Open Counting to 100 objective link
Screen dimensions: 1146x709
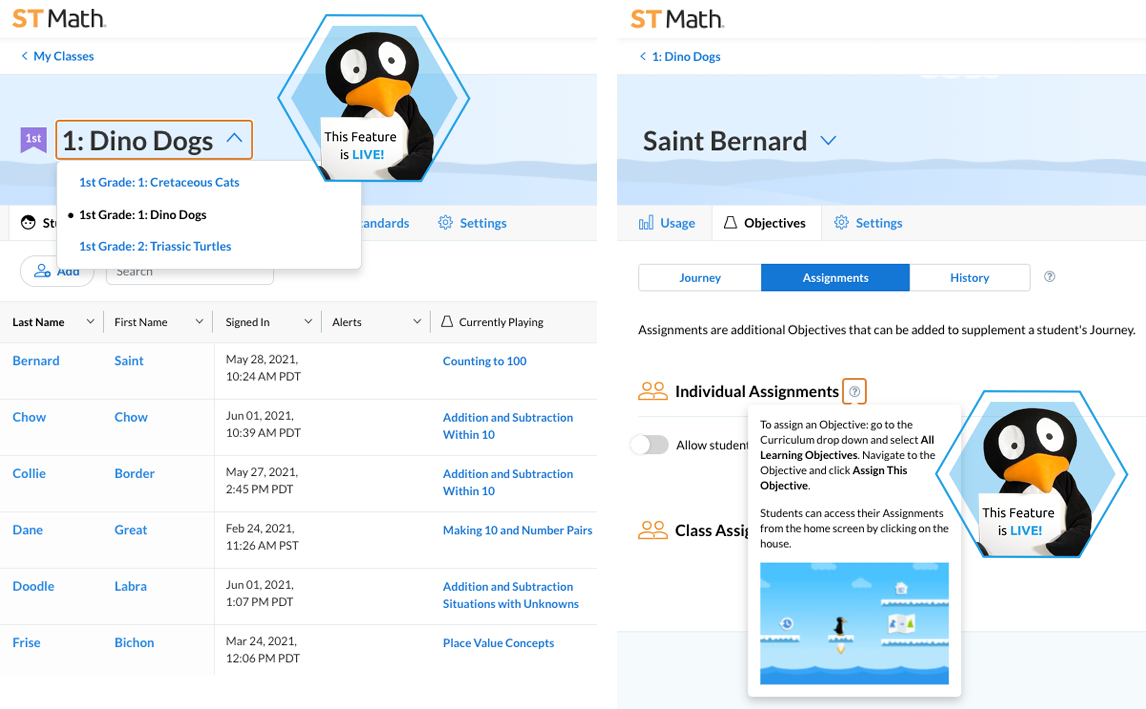point(485,360)
